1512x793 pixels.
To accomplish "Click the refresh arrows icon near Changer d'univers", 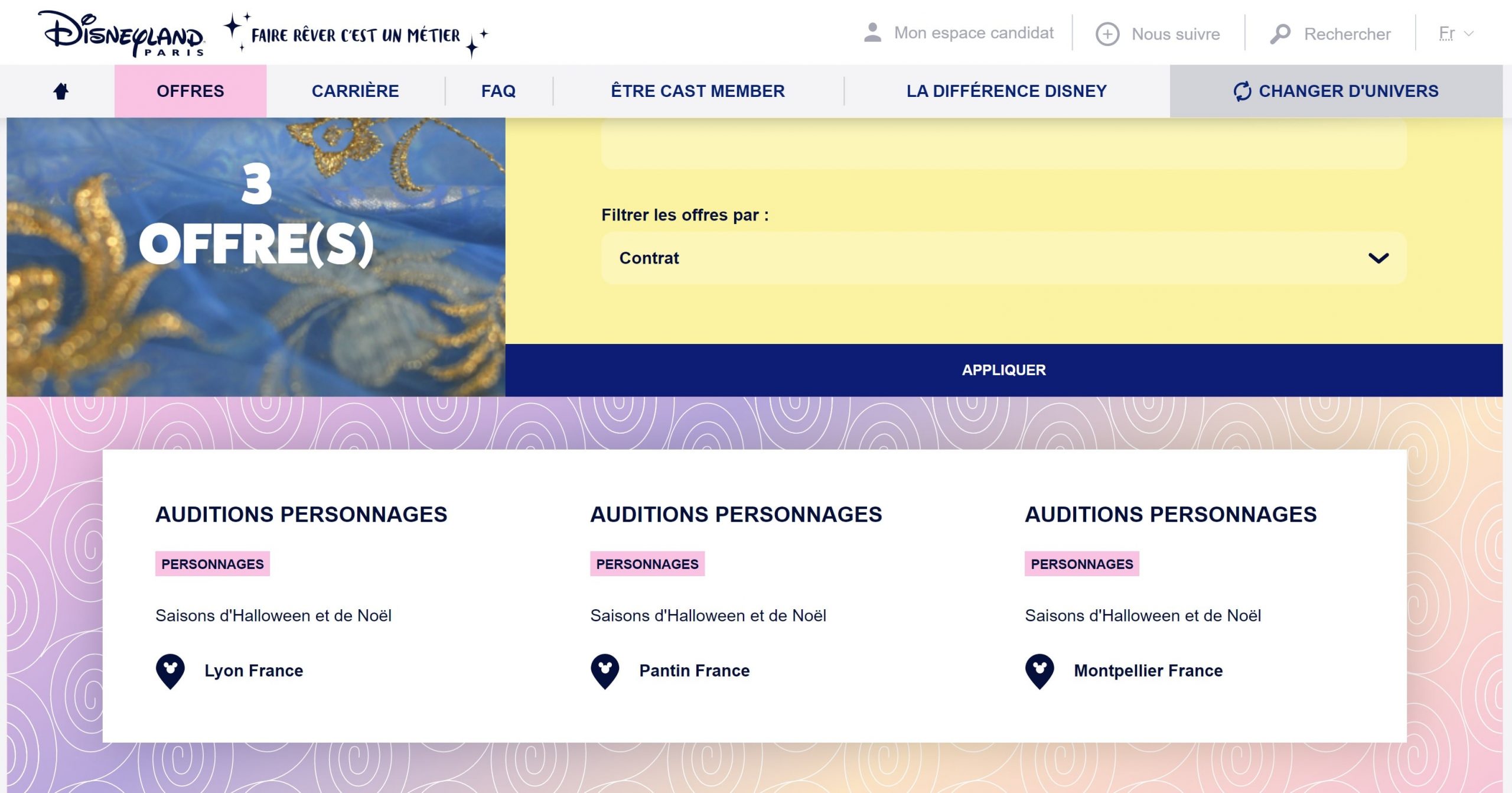I will click(1242, 91).
